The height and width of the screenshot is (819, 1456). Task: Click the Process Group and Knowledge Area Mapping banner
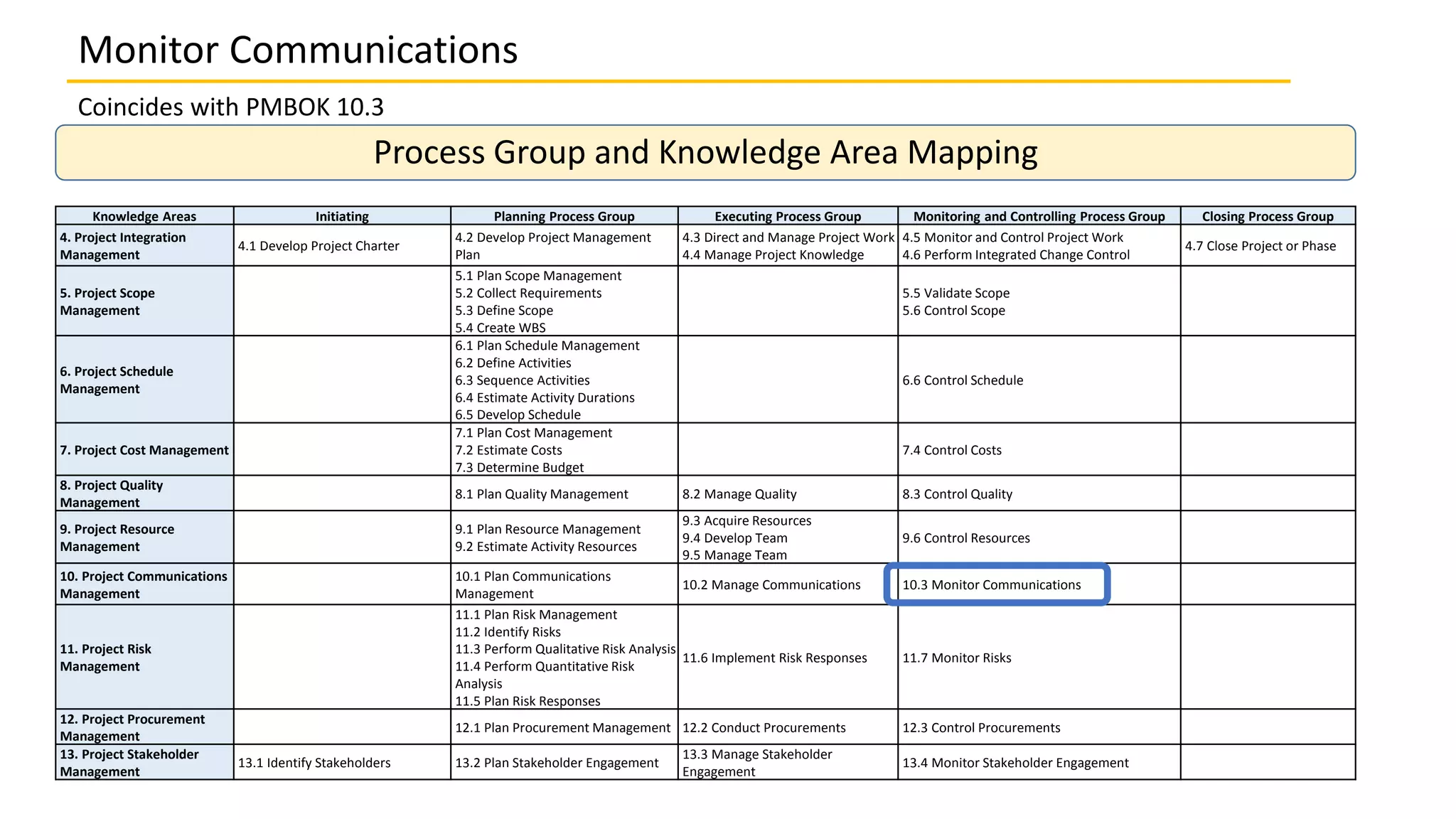tap(705, 152)
